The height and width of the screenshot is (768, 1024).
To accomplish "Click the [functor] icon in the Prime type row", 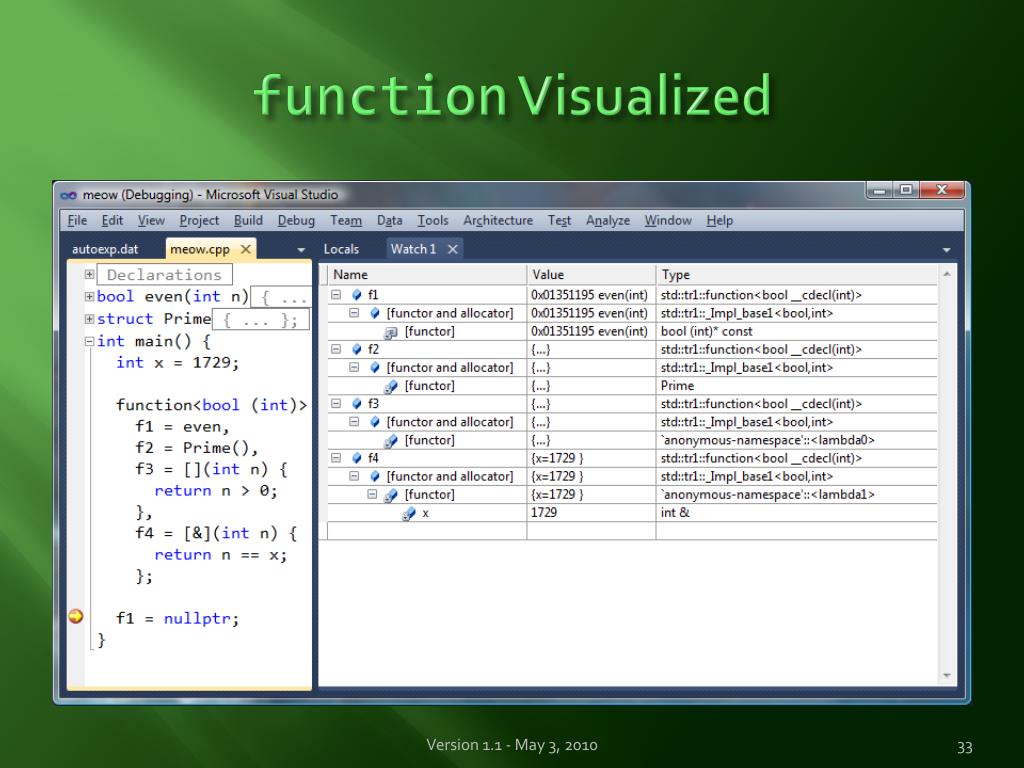I will click(391, 387).
